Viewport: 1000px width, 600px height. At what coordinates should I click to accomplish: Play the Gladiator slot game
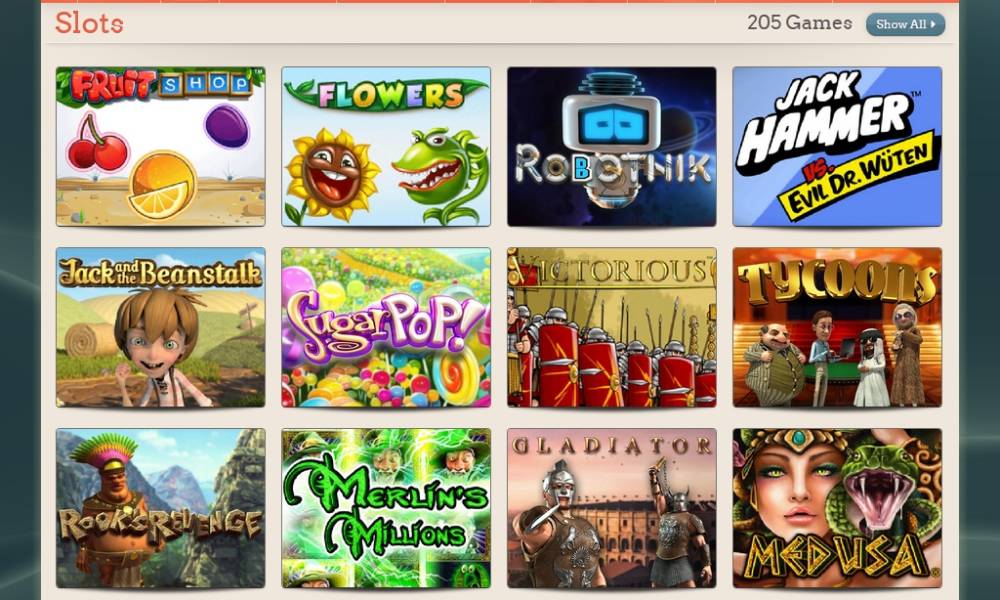coord(612,508)
